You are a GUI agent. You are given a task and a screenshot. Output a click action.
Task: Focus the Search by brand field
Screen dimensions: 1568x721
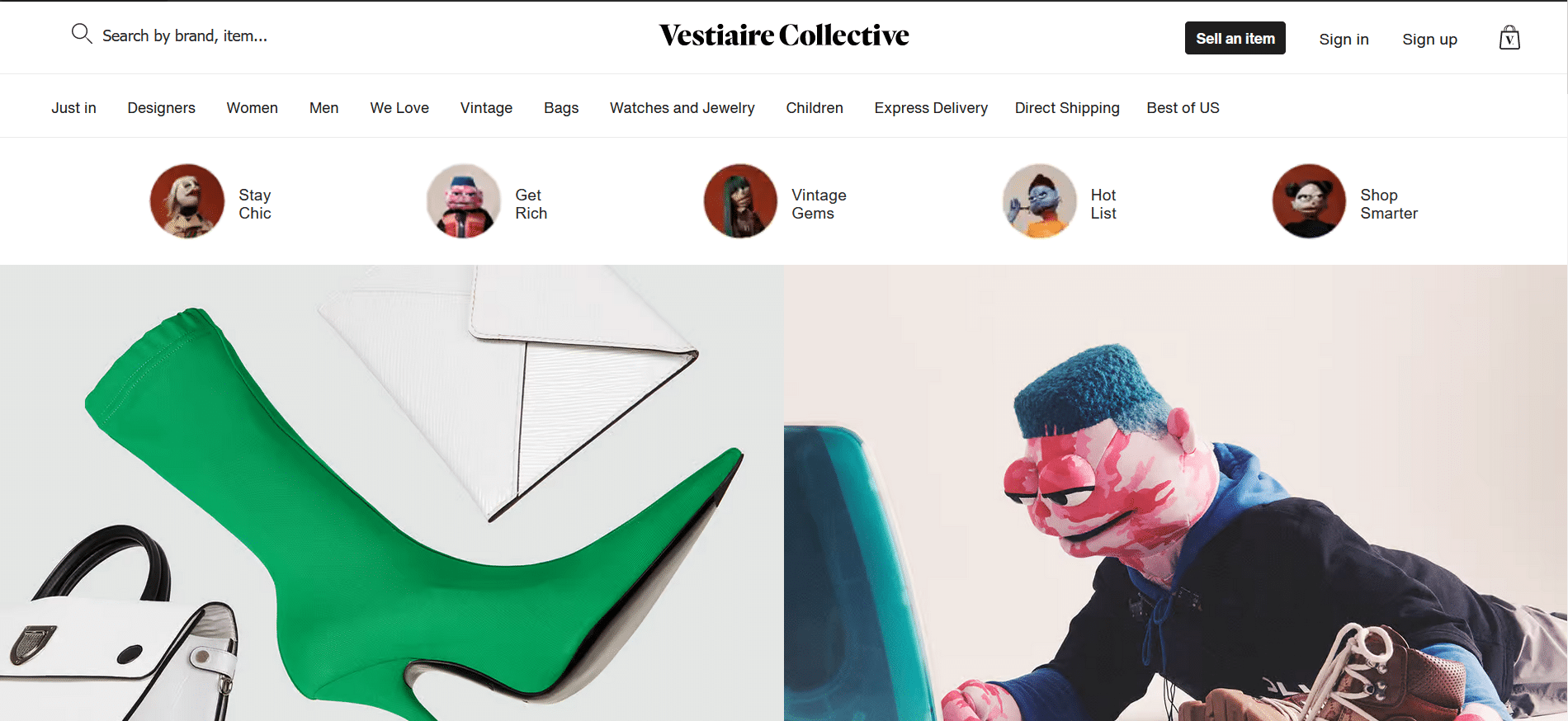click(185, 35)
